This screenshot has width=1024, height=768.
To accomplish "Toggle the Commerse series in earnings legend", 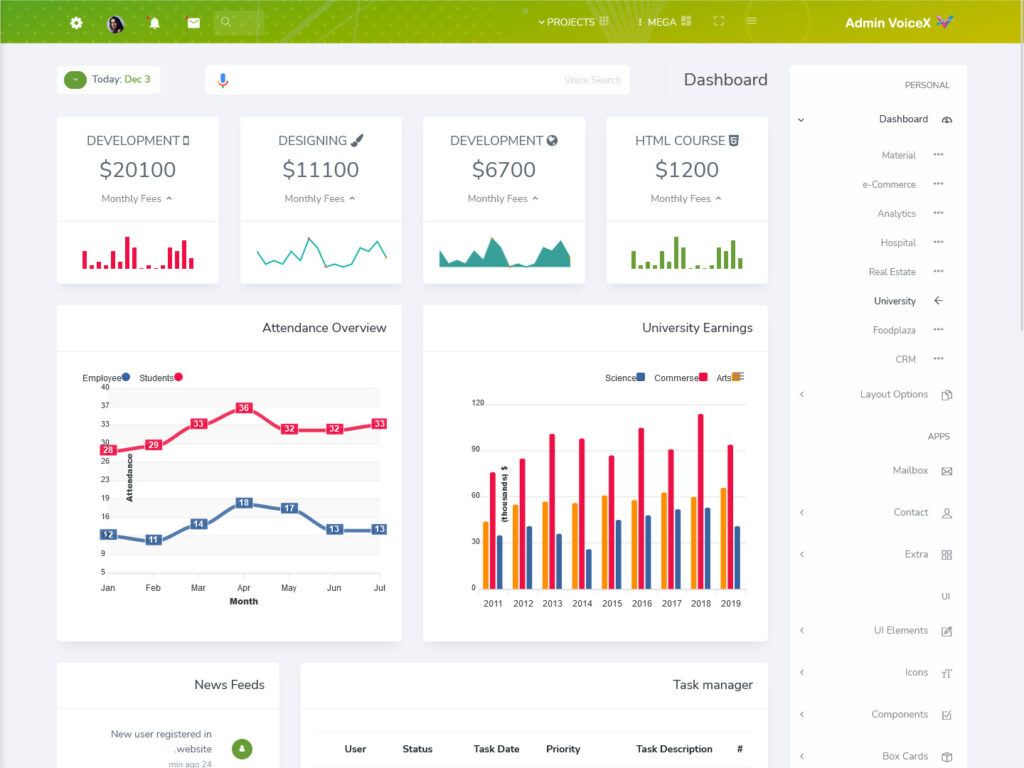I will [680, 378].
